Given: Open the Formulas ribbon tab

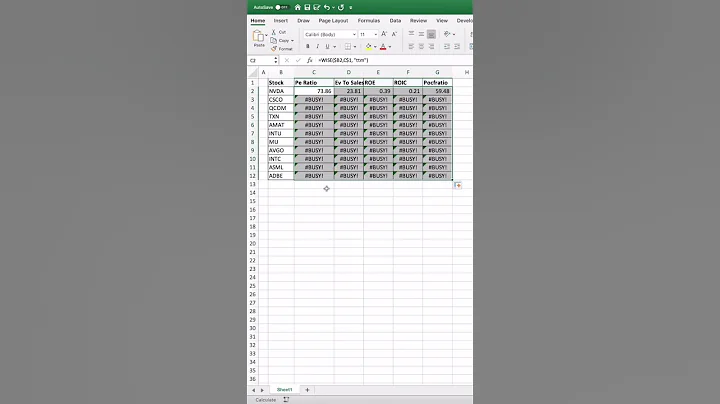Looking at the screenshot, I should 369,21.
